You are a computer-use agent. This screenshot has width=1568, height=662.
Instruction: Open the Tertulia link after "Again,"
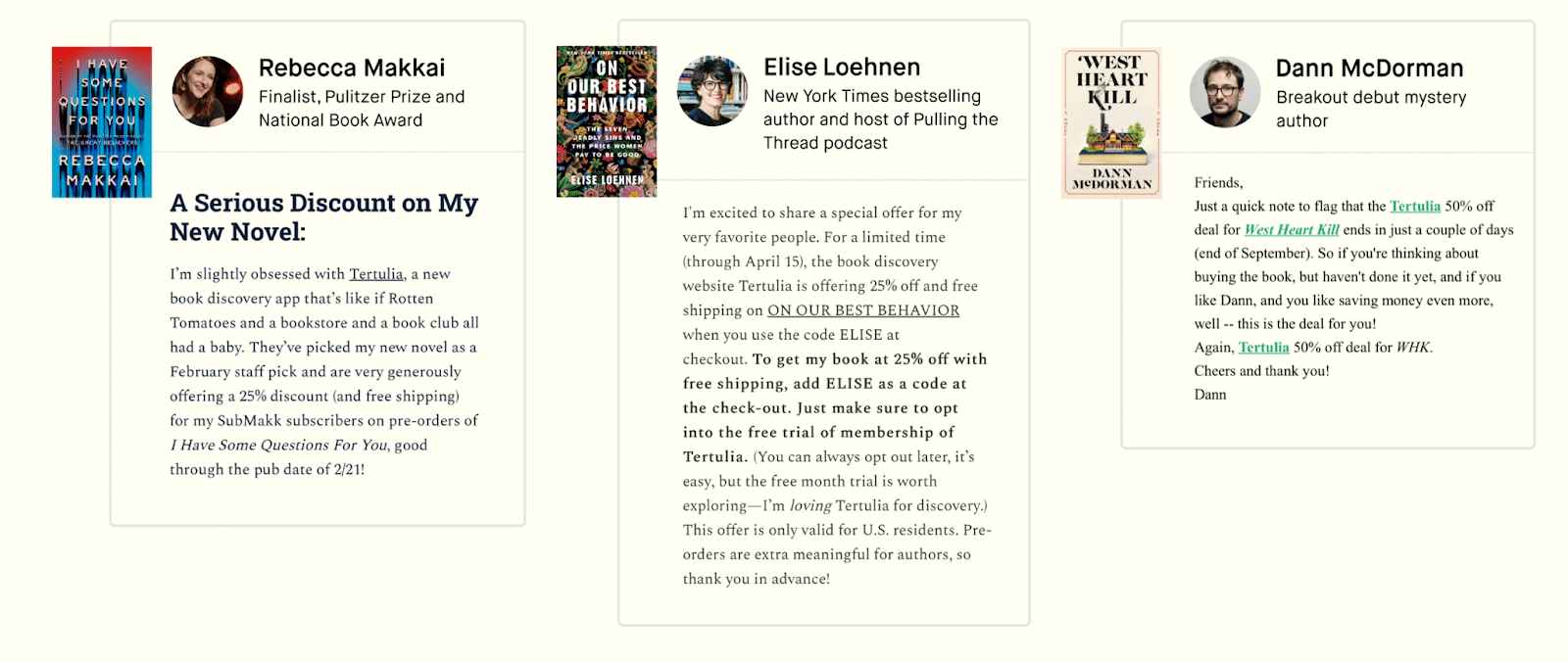1263,348
